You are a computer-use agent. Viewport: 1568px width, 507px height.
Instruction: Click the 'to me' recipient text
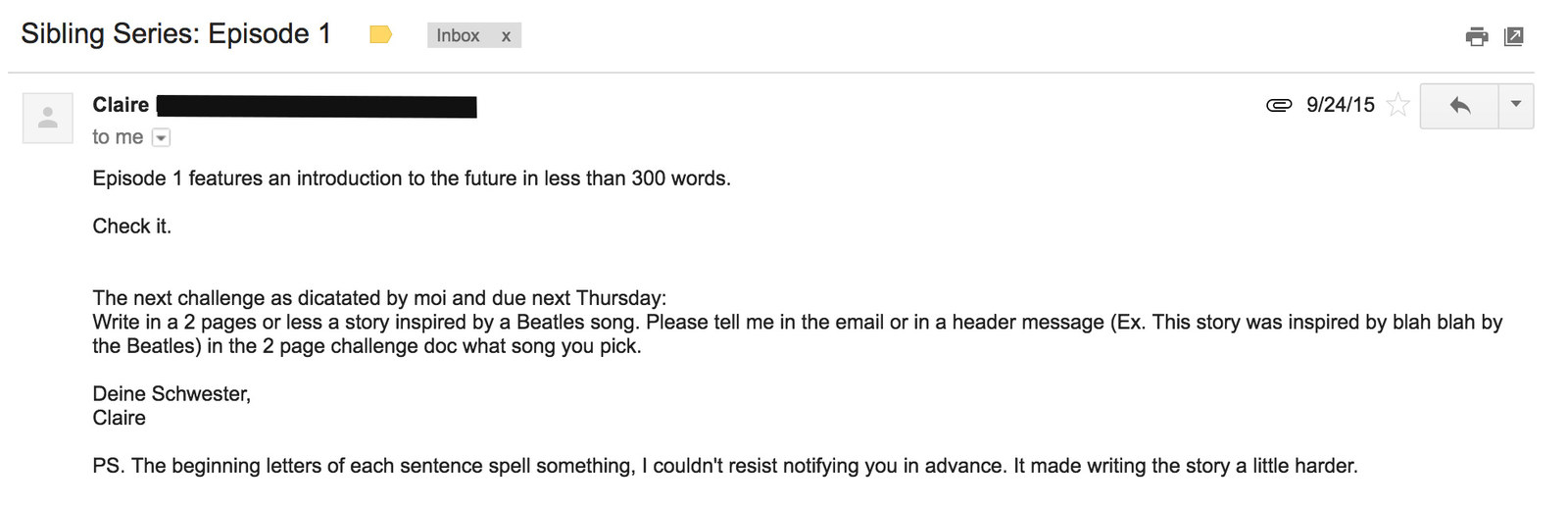coord(118,137)
